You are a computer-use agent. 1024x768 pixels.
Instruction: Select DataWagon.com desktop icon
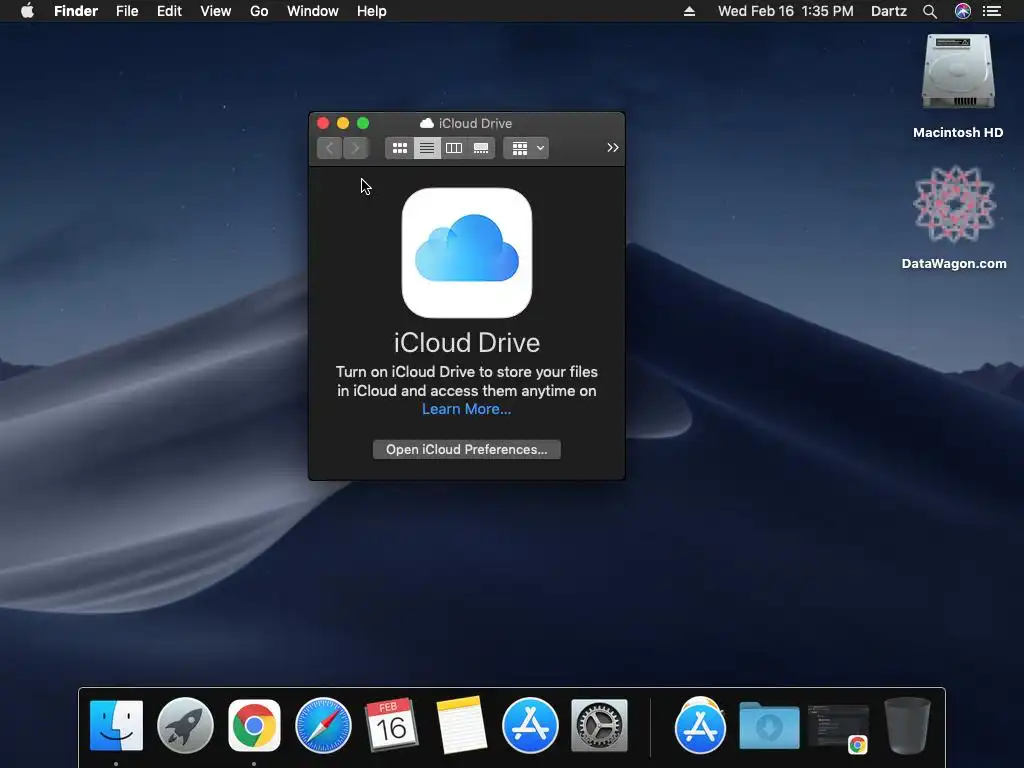(954, 217)
